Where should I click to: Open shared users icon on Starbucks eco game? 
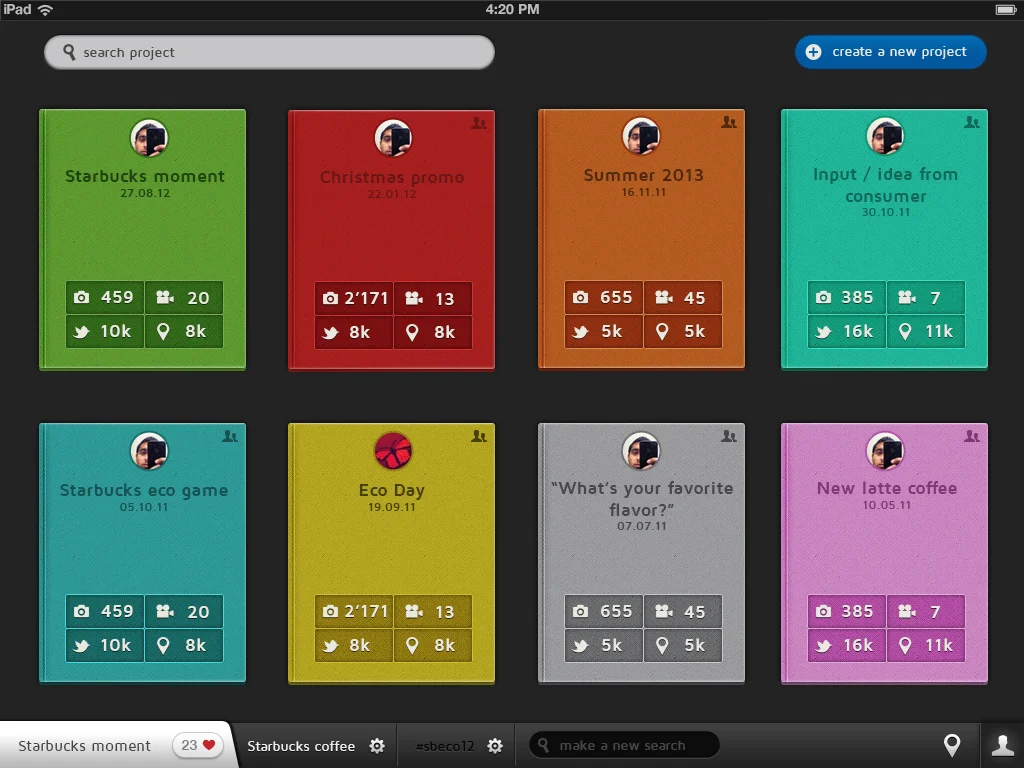click(230, 436)
